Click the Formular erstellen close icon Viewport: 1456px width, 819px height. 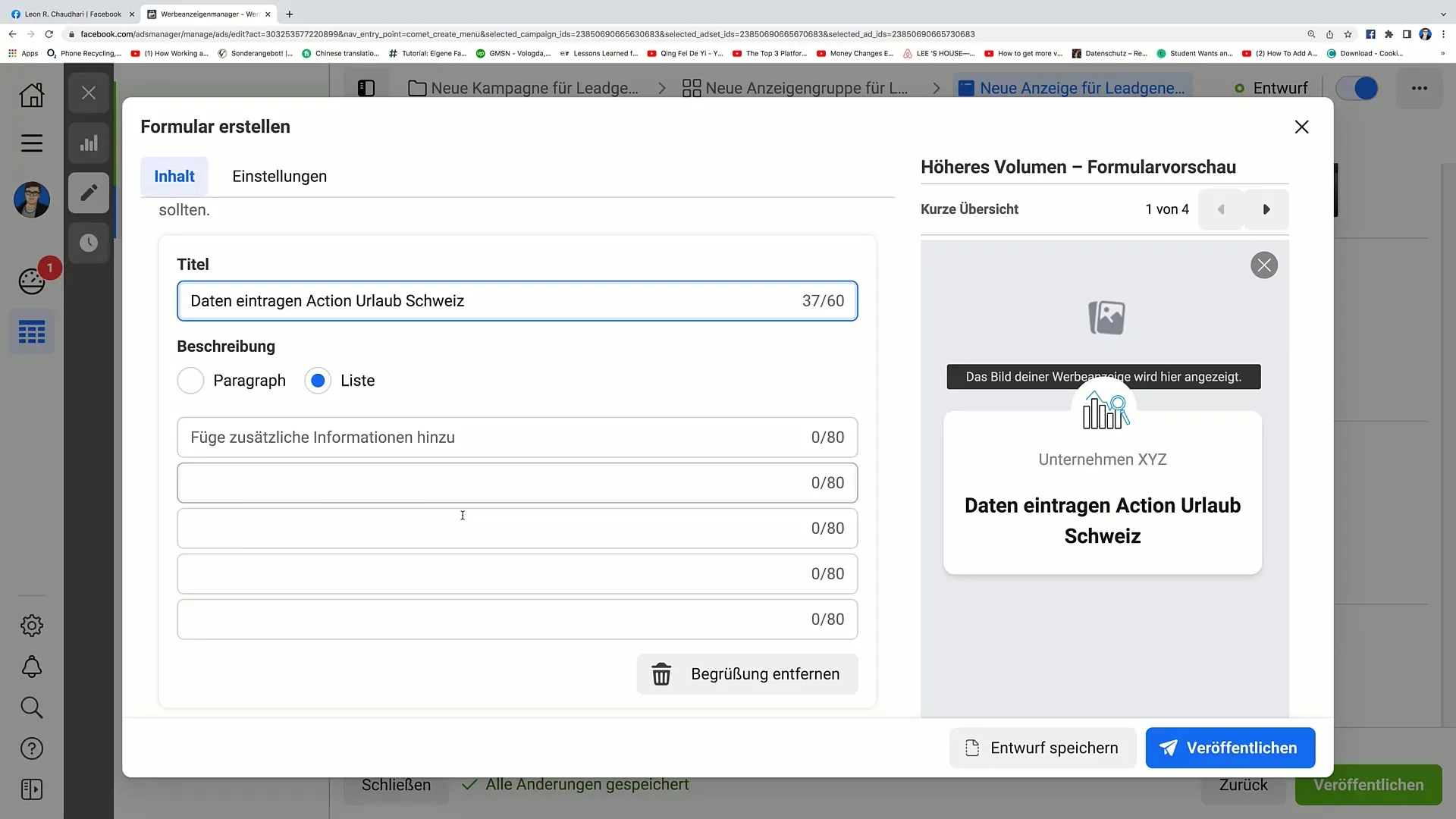1301,126
